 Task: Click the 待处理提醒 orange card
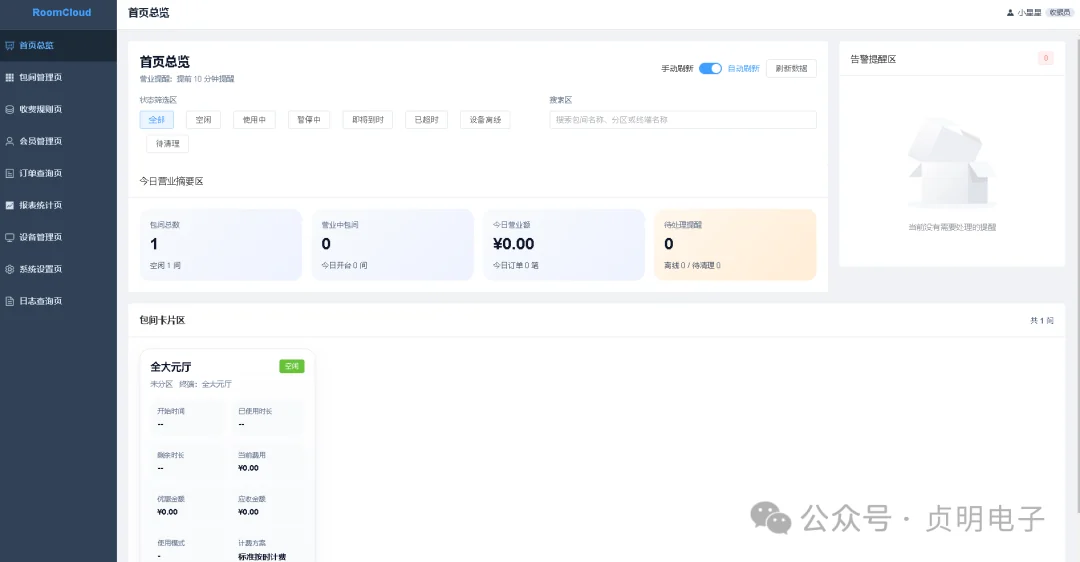coord(735,244)
